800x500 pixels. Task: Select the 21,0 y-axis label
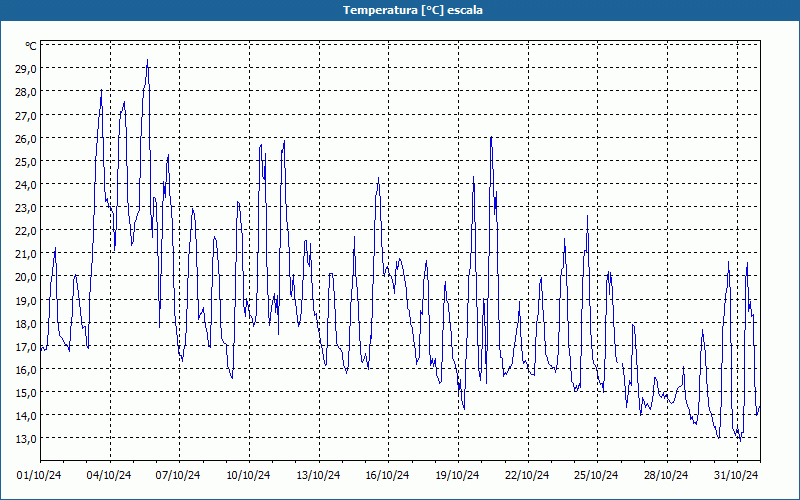click(26, 254)
